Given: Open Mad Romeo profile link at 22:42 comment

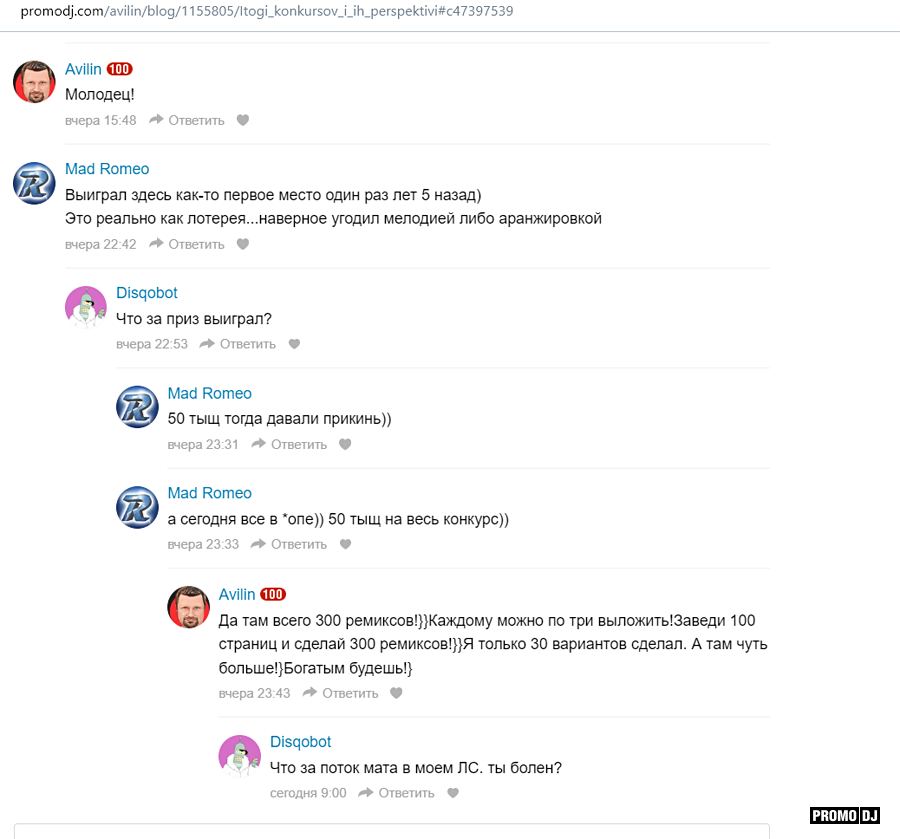Looking at the screenshot, I should pyautogui.click(x=107, y=169).
